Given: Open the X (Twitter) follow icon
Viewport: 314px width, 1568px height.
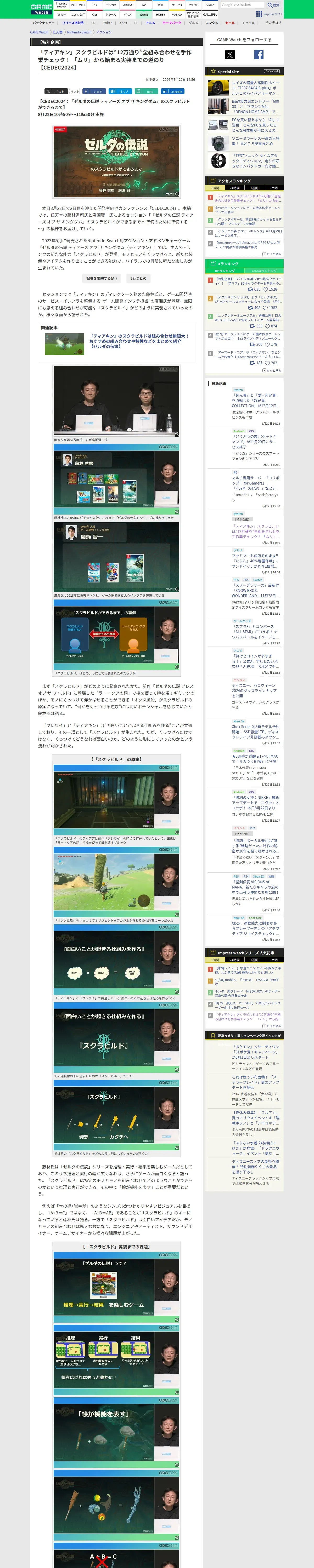Looking at the screenshot, I should [230, 55].
